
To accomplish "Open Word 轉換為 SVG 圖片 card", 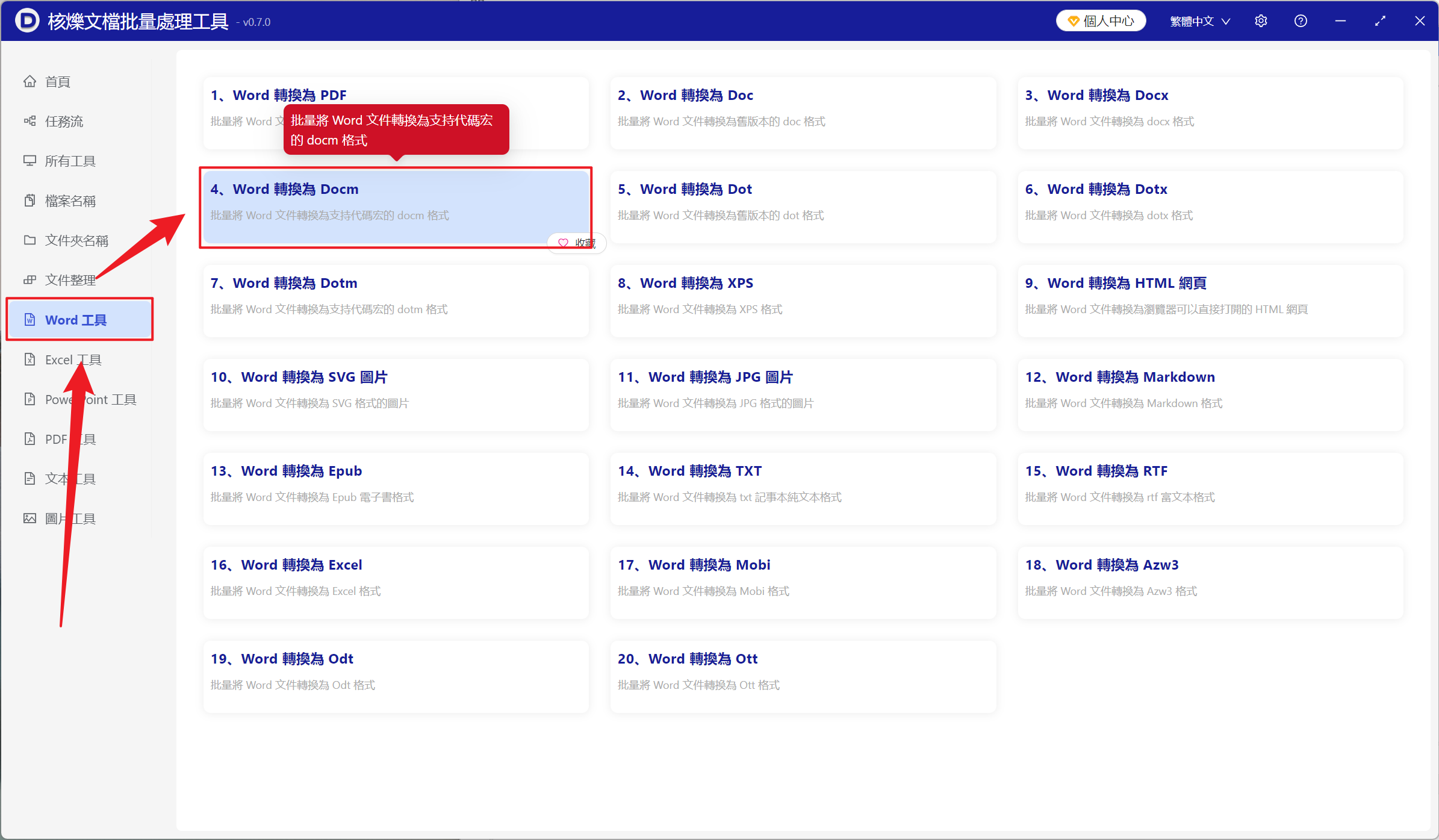I will pyautogui.click(x=396, y=394).
